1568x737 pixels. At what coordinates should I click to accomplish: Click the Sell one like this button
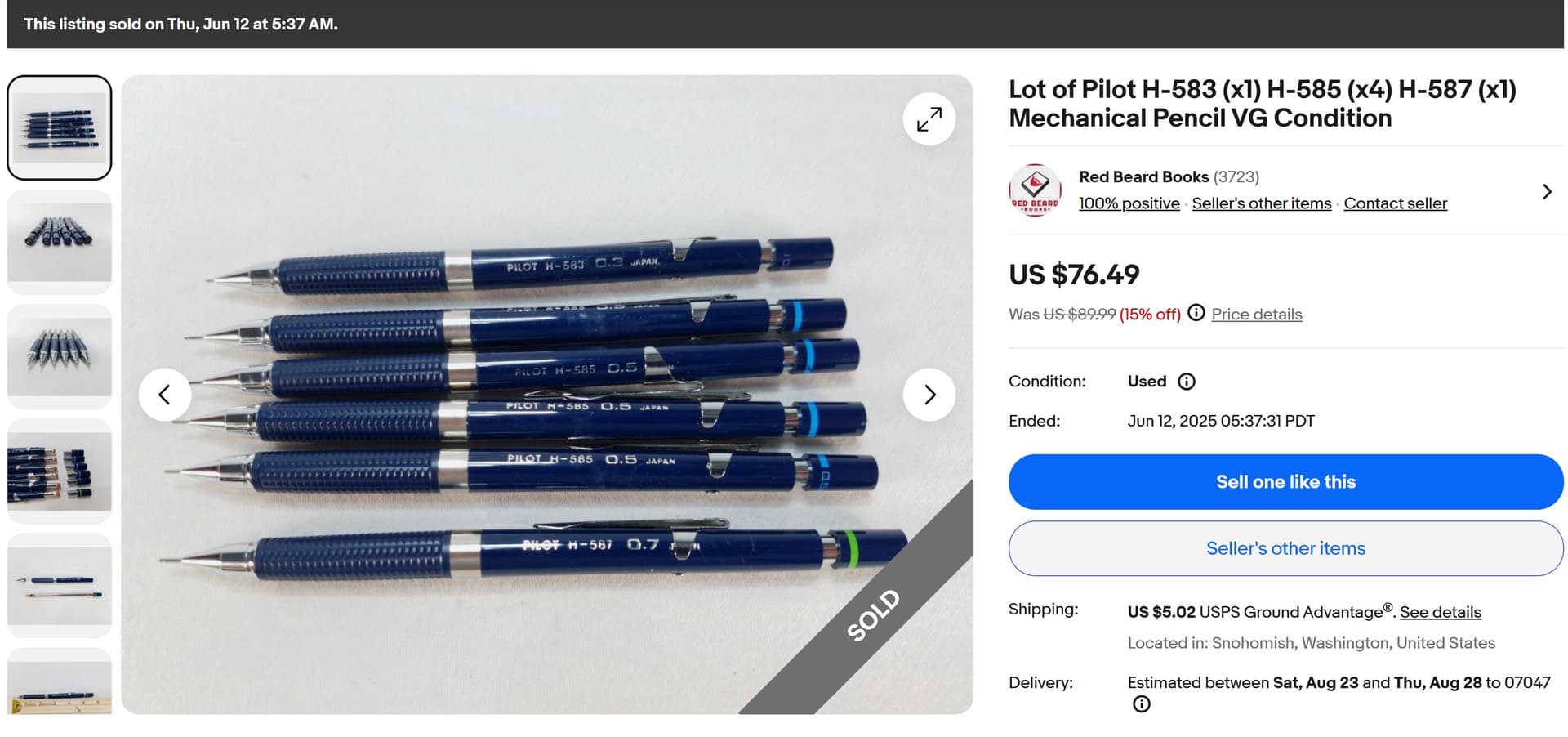point(1285,482)
